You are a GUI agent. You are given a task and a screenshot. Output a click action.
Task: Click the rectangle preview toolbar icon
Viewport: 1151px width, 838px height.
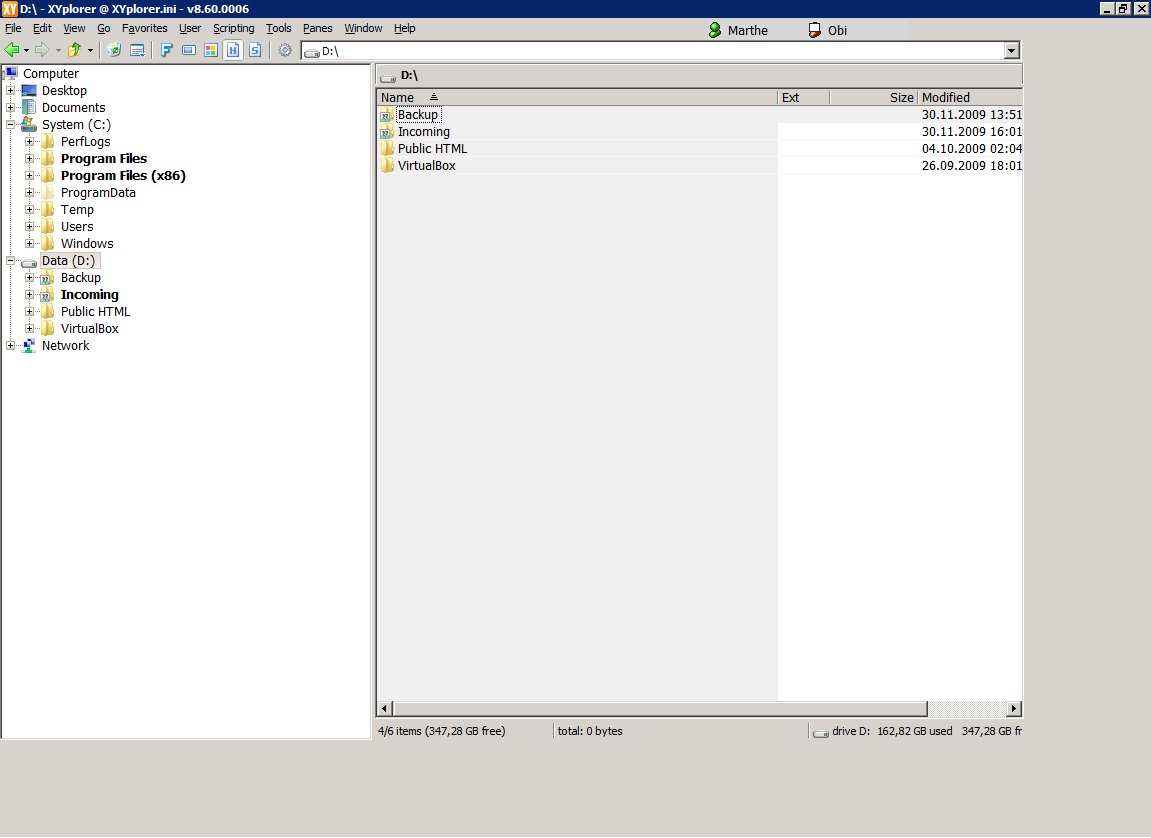(189, 50)
